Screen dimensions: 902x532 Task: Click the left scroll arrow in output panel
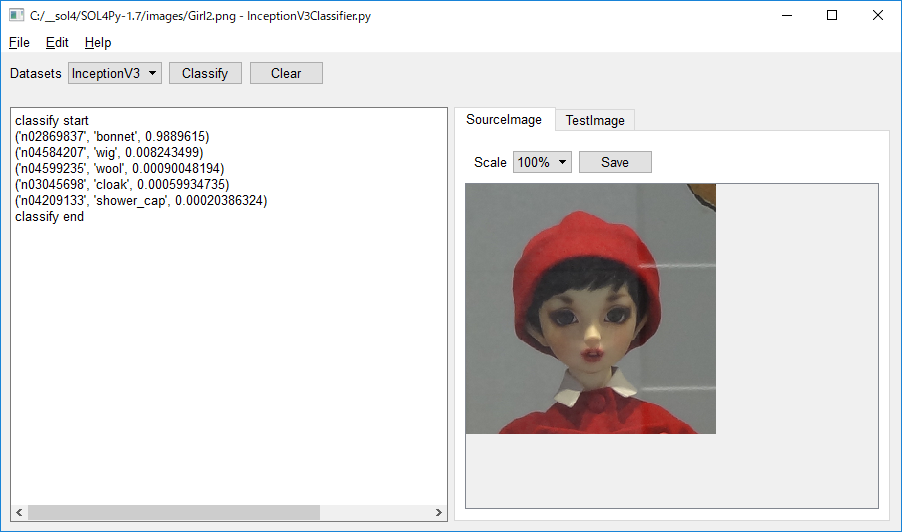click(19, 512)
